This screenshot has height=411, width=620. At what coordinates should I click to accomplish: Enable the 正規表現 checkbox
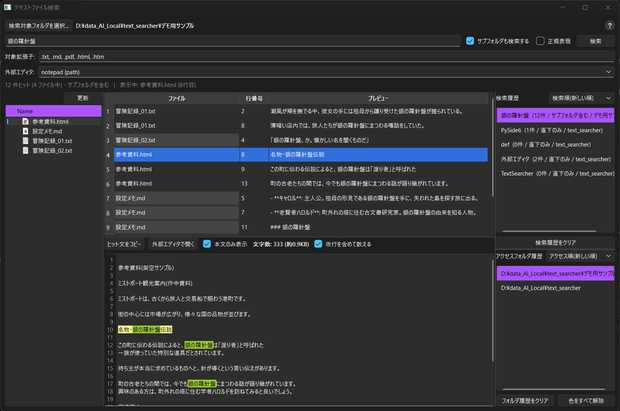point(540,41)
